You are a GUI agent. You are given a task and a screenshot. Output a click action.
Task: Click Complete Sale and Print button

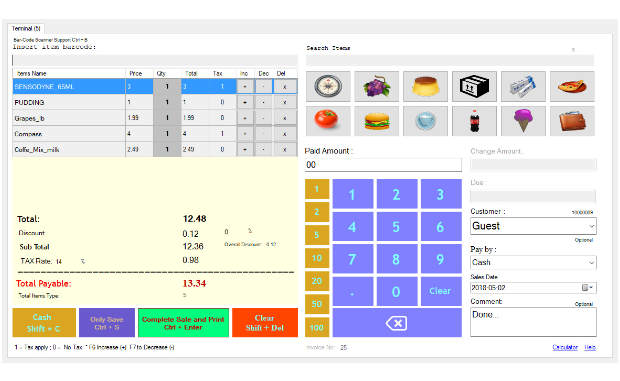[183, 323]
